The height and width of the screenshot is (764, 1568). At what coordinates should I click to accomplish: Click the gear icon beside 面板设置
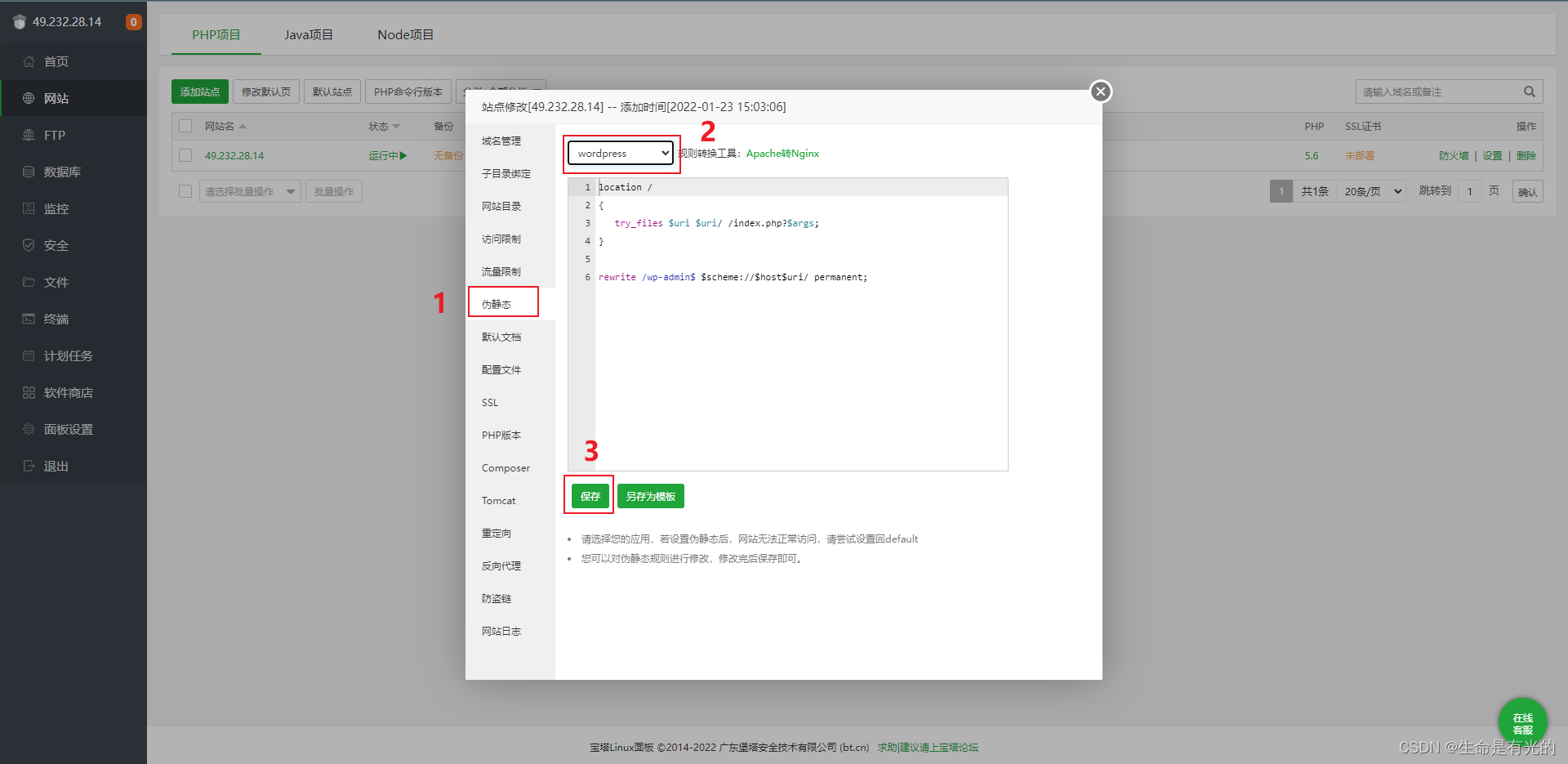(x=29, y=429)
